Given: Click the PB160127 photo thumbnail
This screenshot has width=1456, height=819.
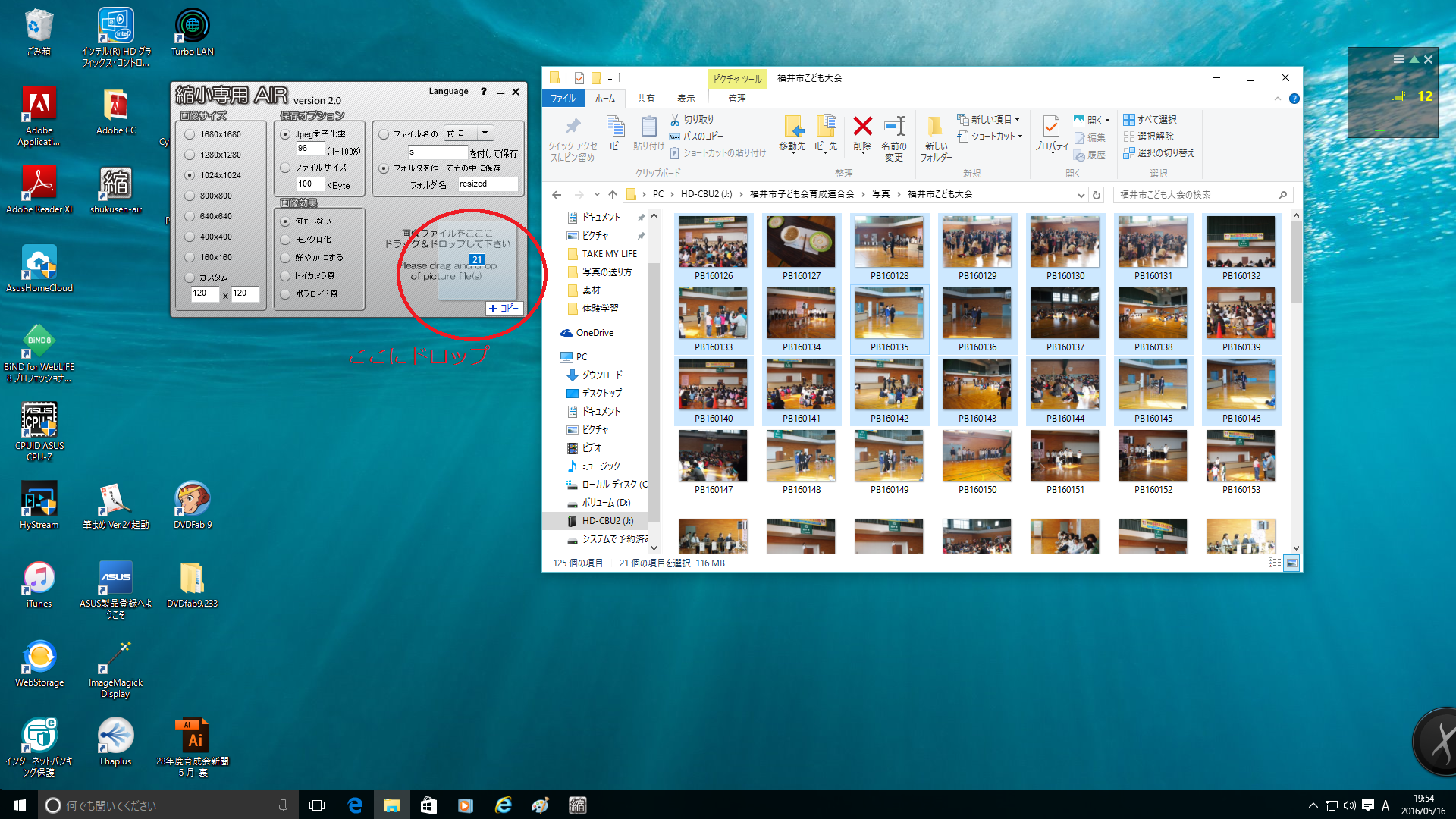Looking at the screenshot, I should [x=801, y=242].
